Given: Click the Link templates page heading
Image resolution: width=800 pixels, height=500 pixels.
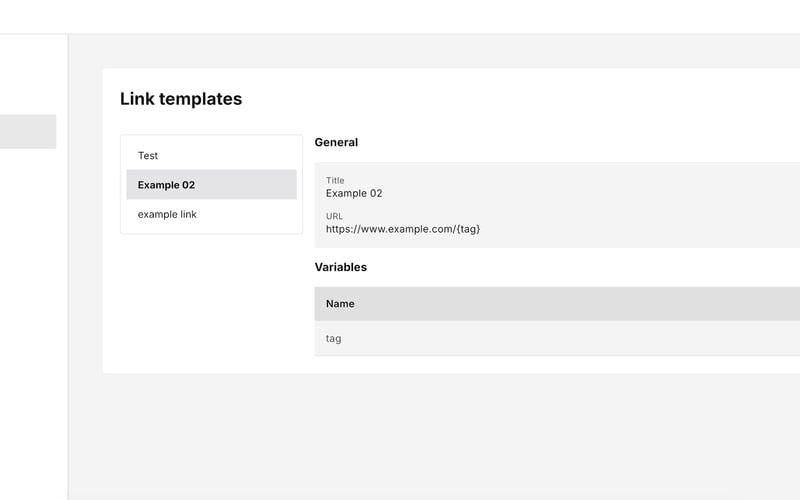Looking at the screenshot, I should click(181, 99).
